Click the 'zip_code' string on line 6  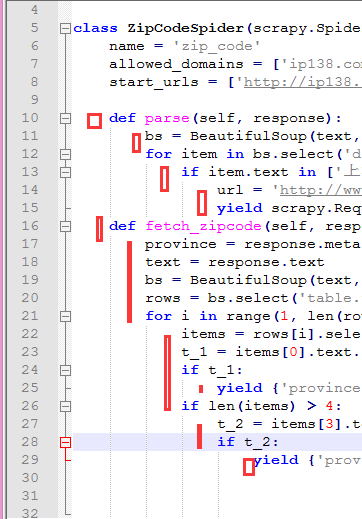[217, 46]
